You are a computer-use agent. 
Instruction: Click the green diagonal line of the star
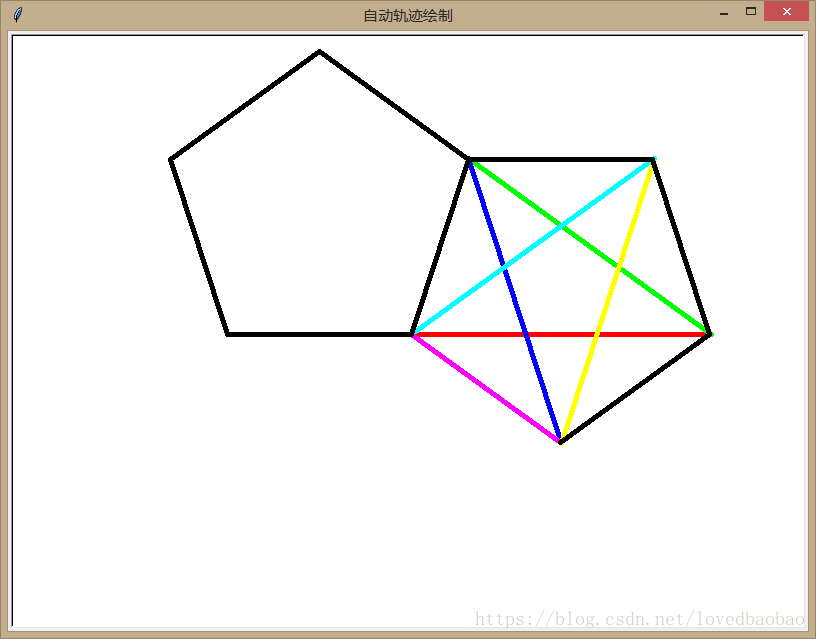(590, 247)
